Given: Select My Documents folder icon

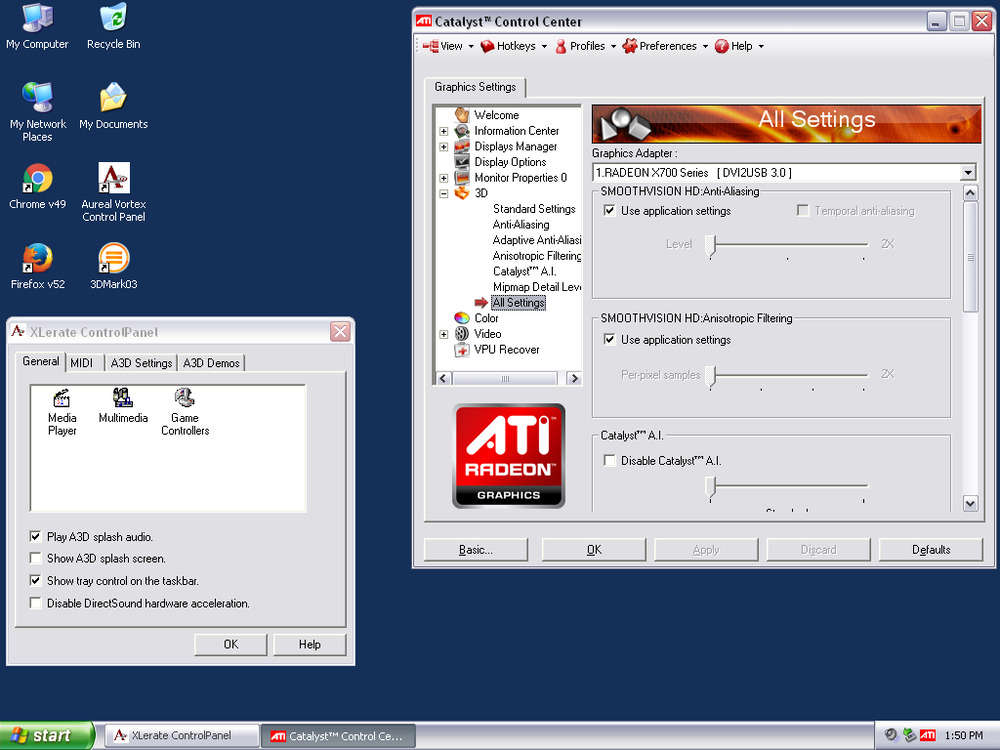Looking at the screenshot, I should (x=114, y=106).
